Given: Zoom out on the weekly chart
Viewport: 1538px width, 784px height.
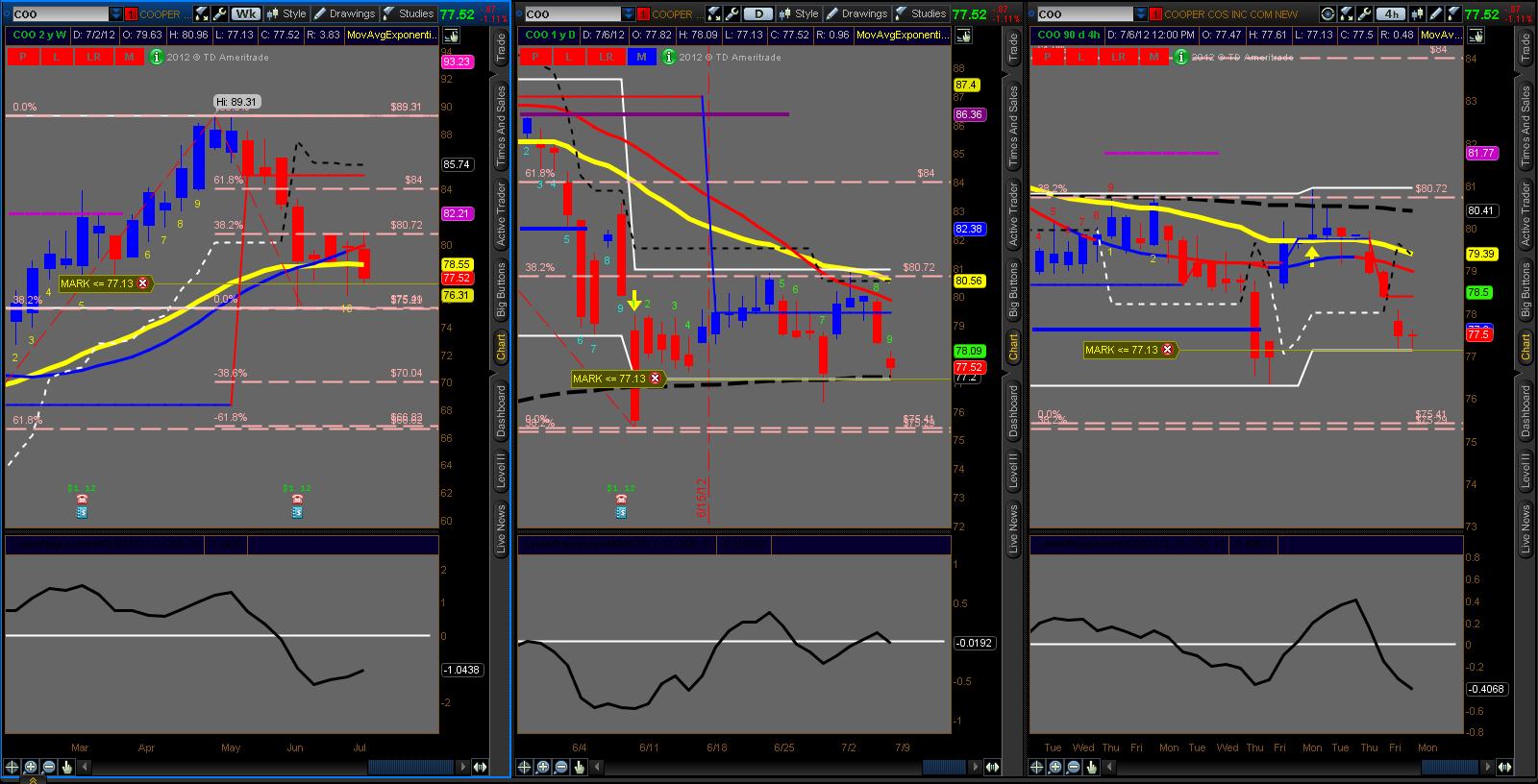Looking at the screenshot, I should (x=49, y=767).
